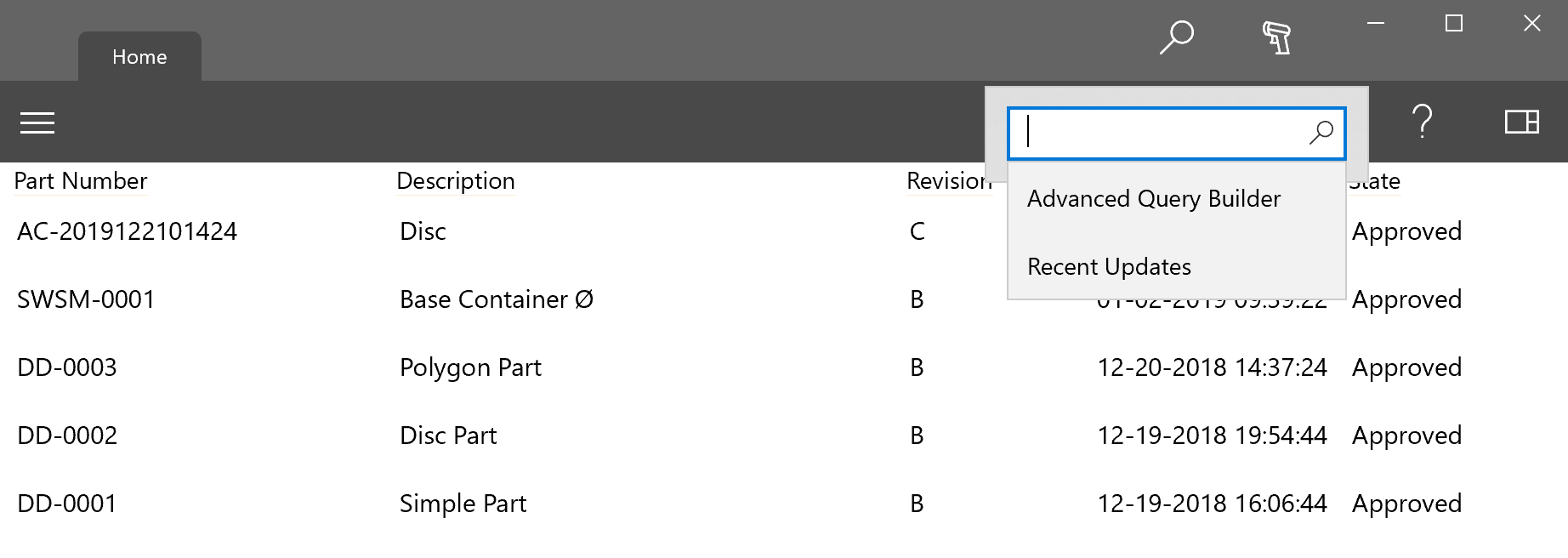Sort by State column header

click(1375, 181)
